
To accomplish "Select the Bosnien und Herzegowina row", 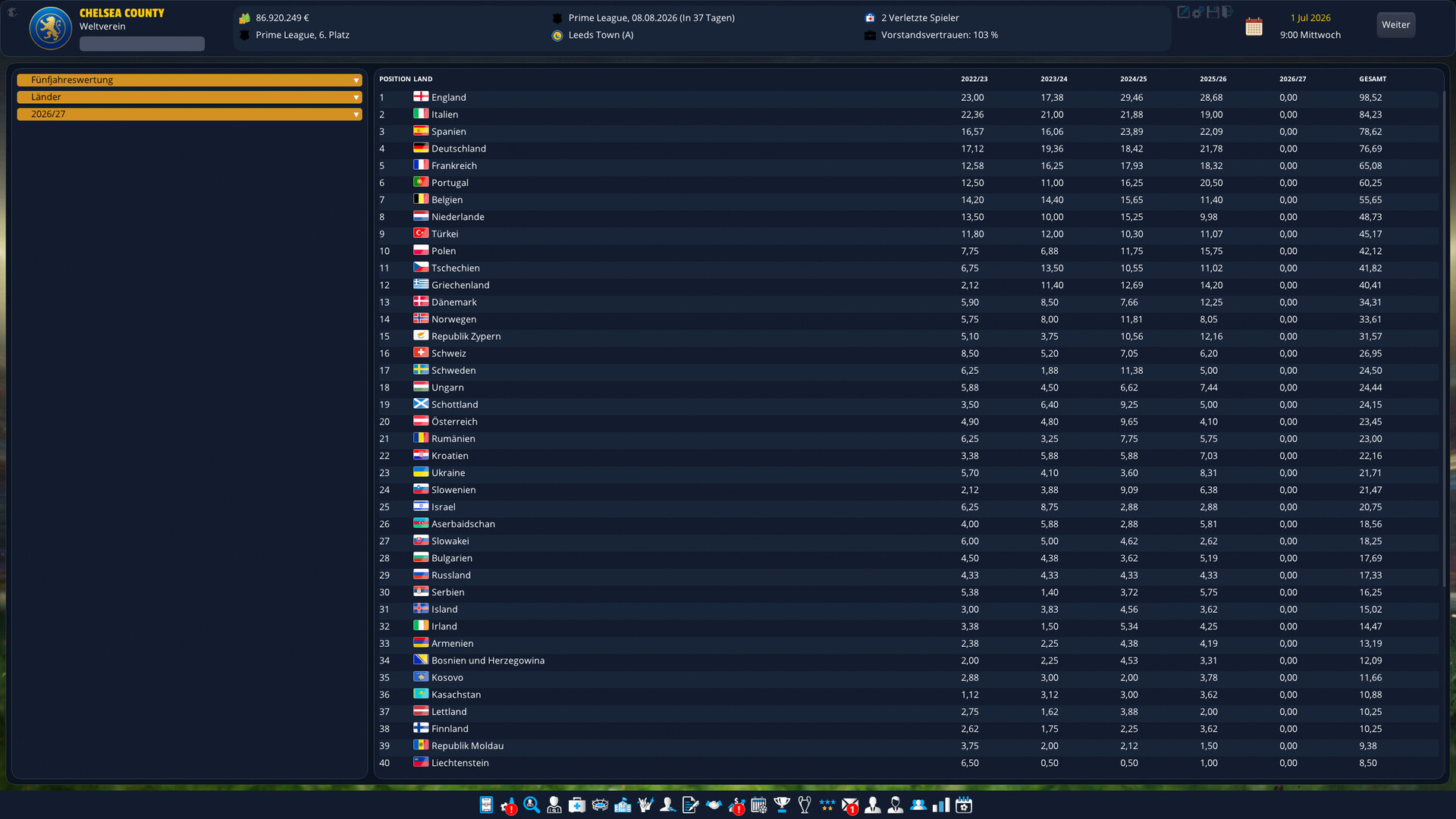I will click(x=908, y=661).
